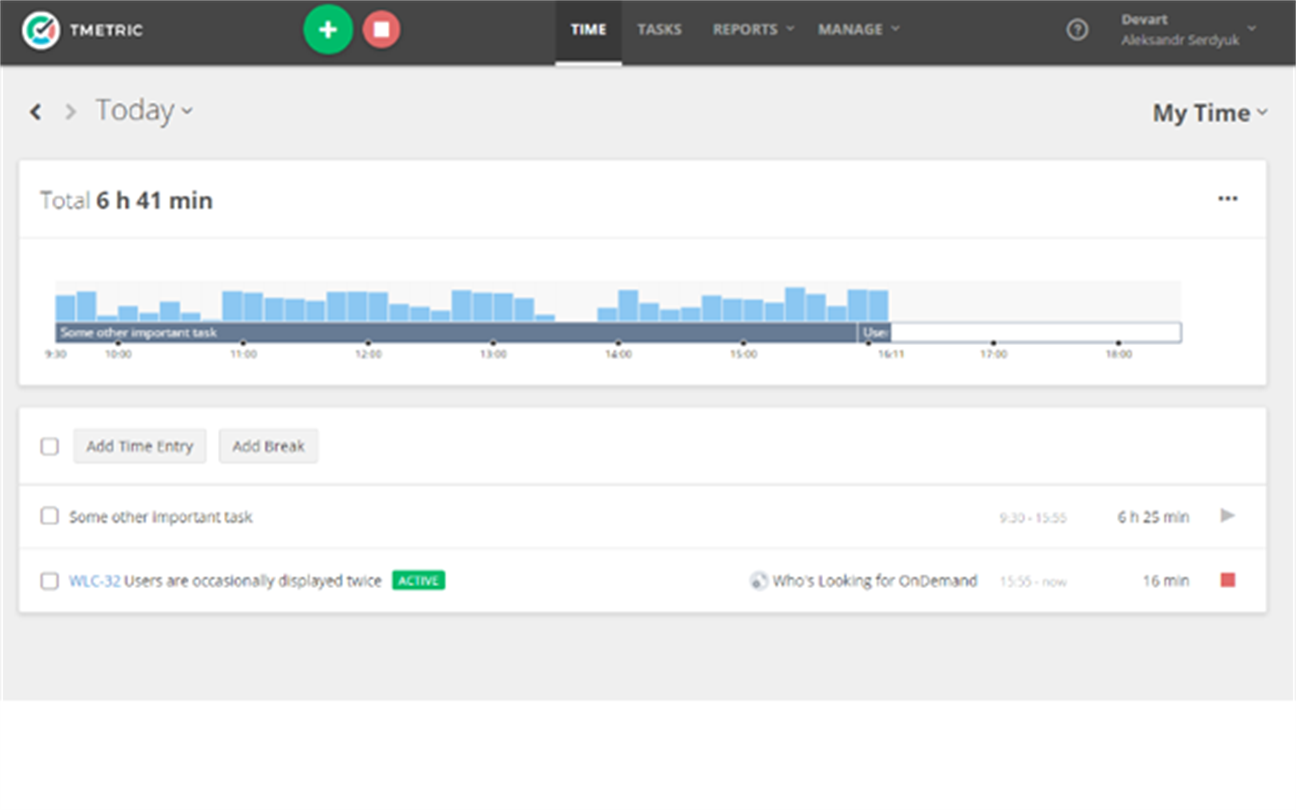Image resolution: width=1296 pixels, height=810 pixels.
Task: Open the help question mark icon
Action: pyautogui.click(x=1077, y=30)
